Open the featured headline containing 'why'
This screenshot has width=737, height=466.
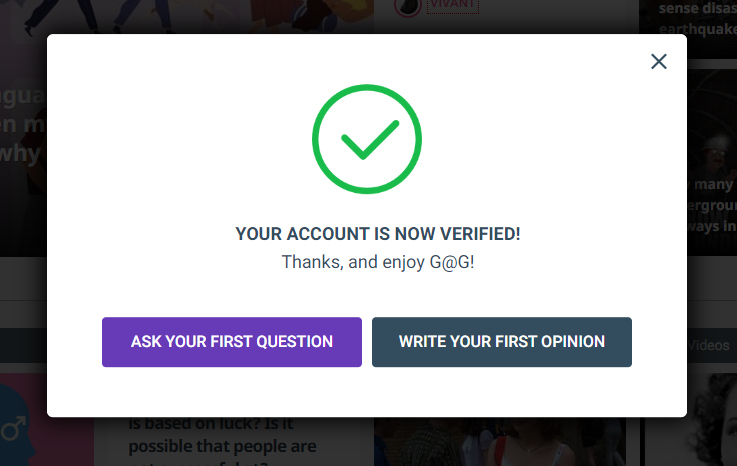(x=23, y=125)
